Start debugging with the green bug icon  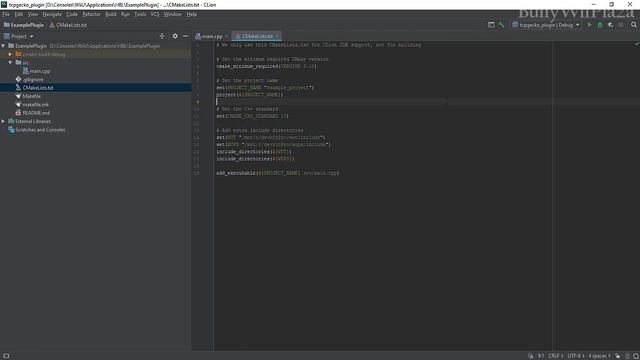600,25
